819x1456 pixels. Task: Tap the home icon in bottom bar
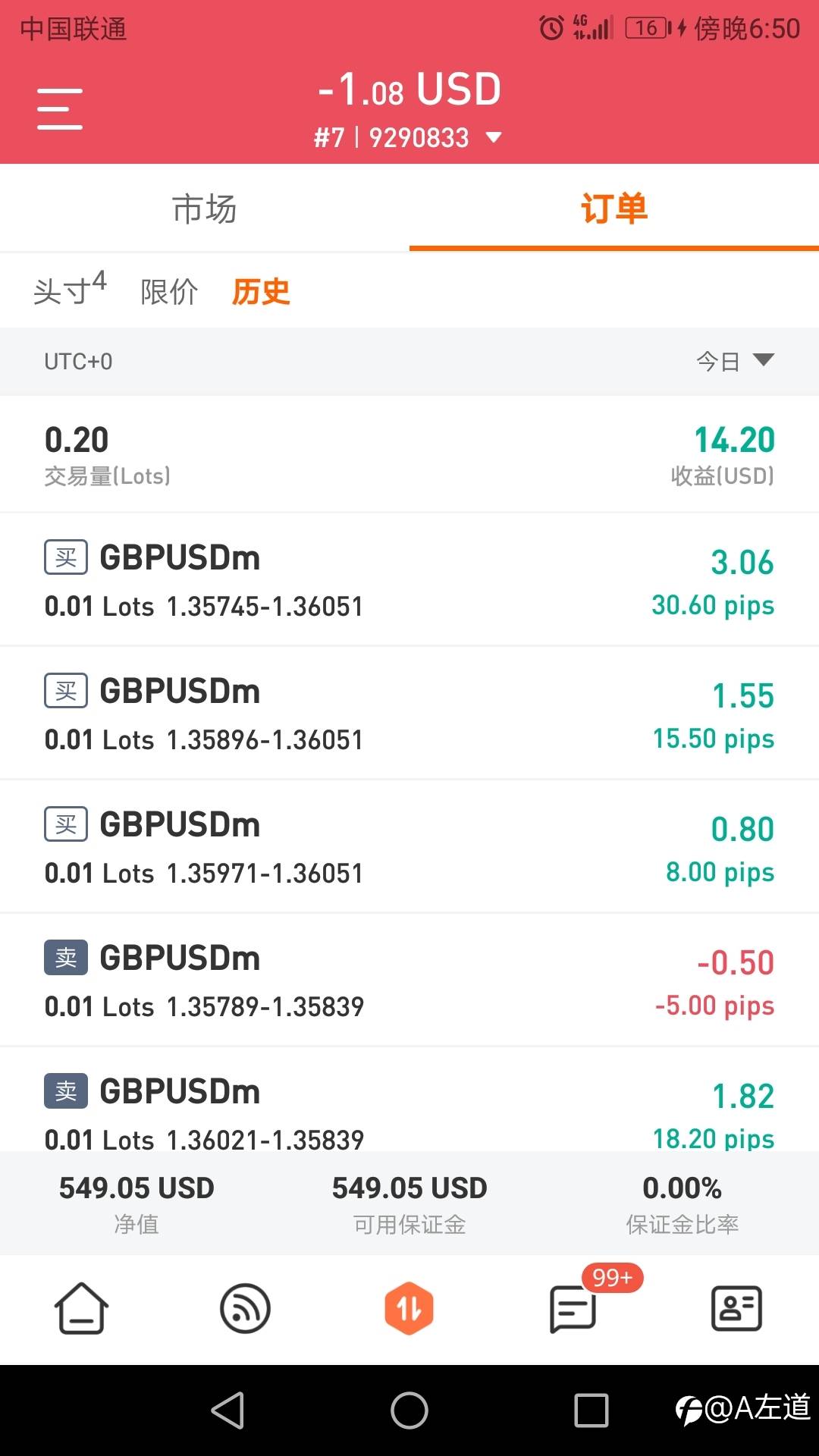(81, 1308)
